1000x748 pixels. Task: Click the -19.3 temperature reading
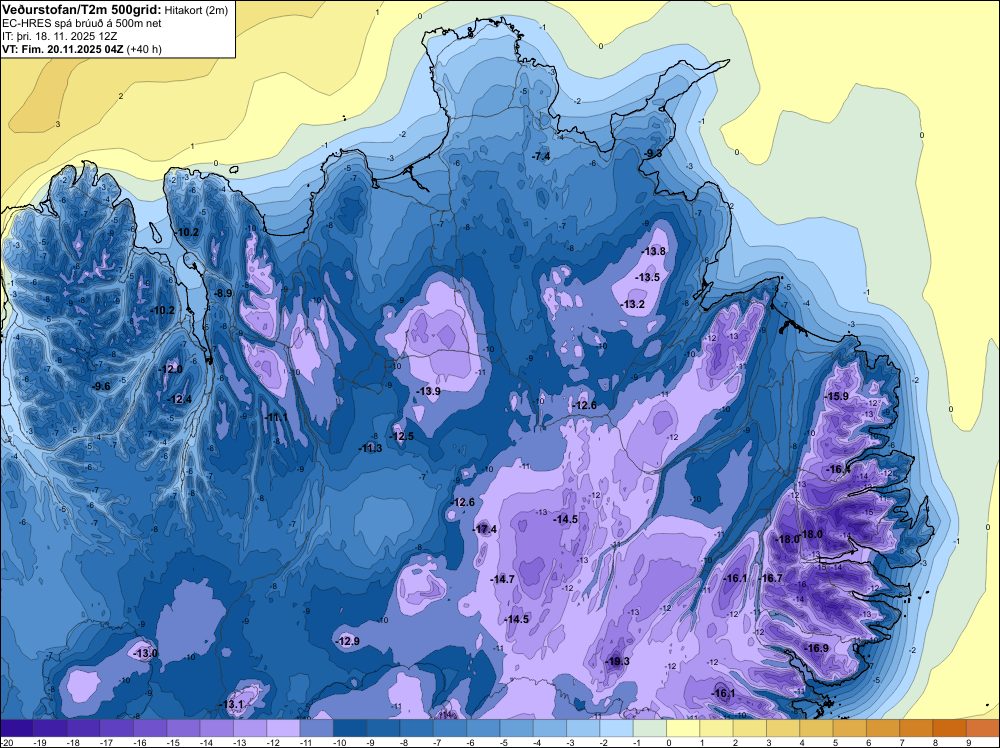point(617,661)
